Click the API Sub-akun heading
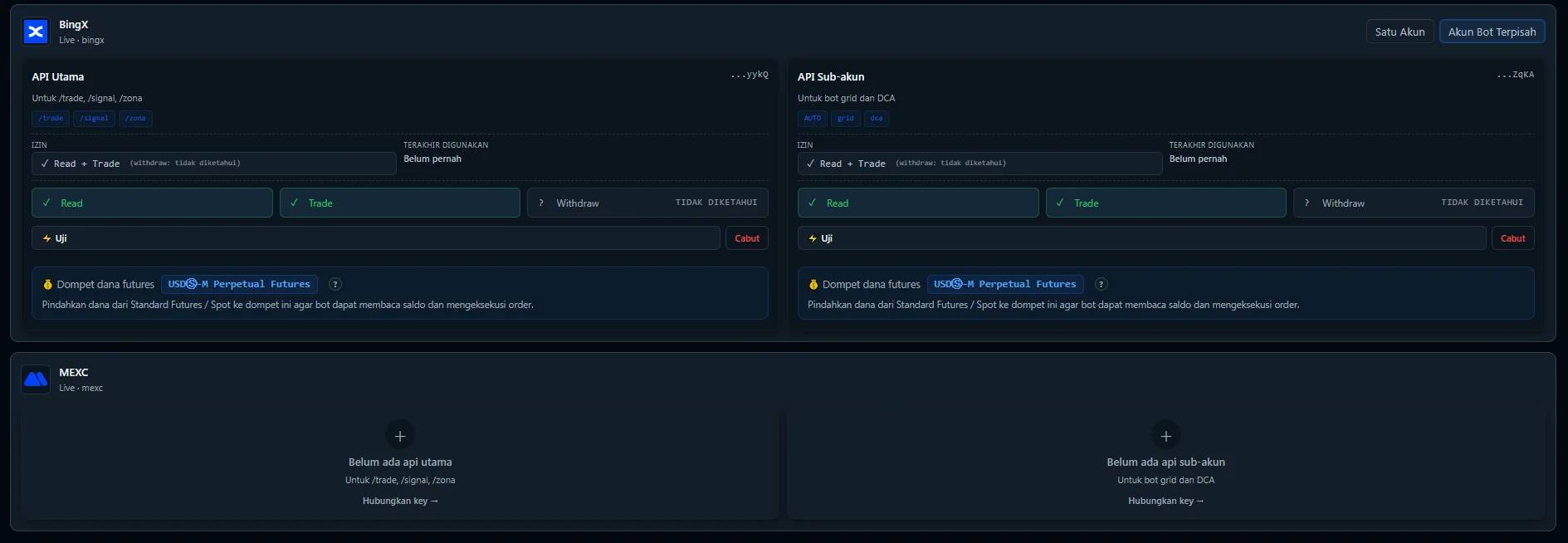Screen dimensions: 1568x543 point(831,76)
